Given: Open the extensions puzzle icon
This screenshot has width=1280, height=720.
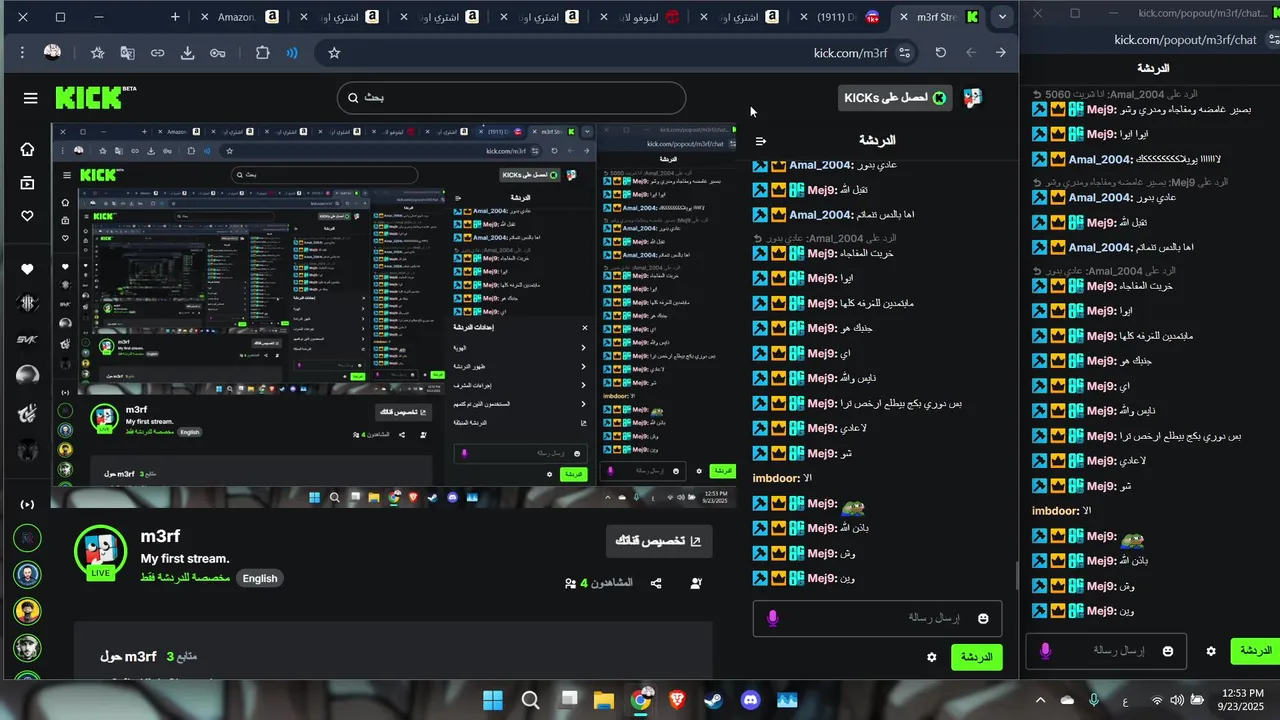Looking at the screenshot, I should (262, 53).
